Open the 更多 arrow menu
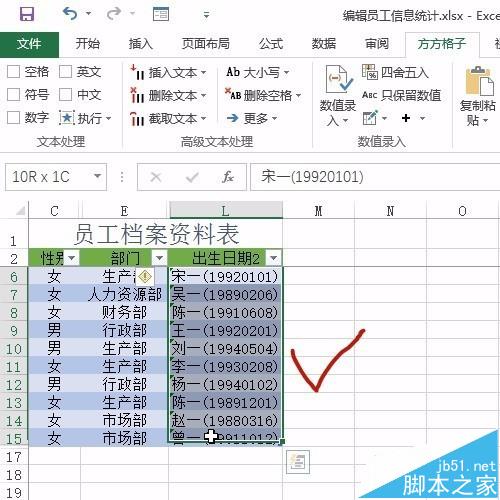Image resolution: width=500 pixels, height=500 pixels. pos(252,118)
